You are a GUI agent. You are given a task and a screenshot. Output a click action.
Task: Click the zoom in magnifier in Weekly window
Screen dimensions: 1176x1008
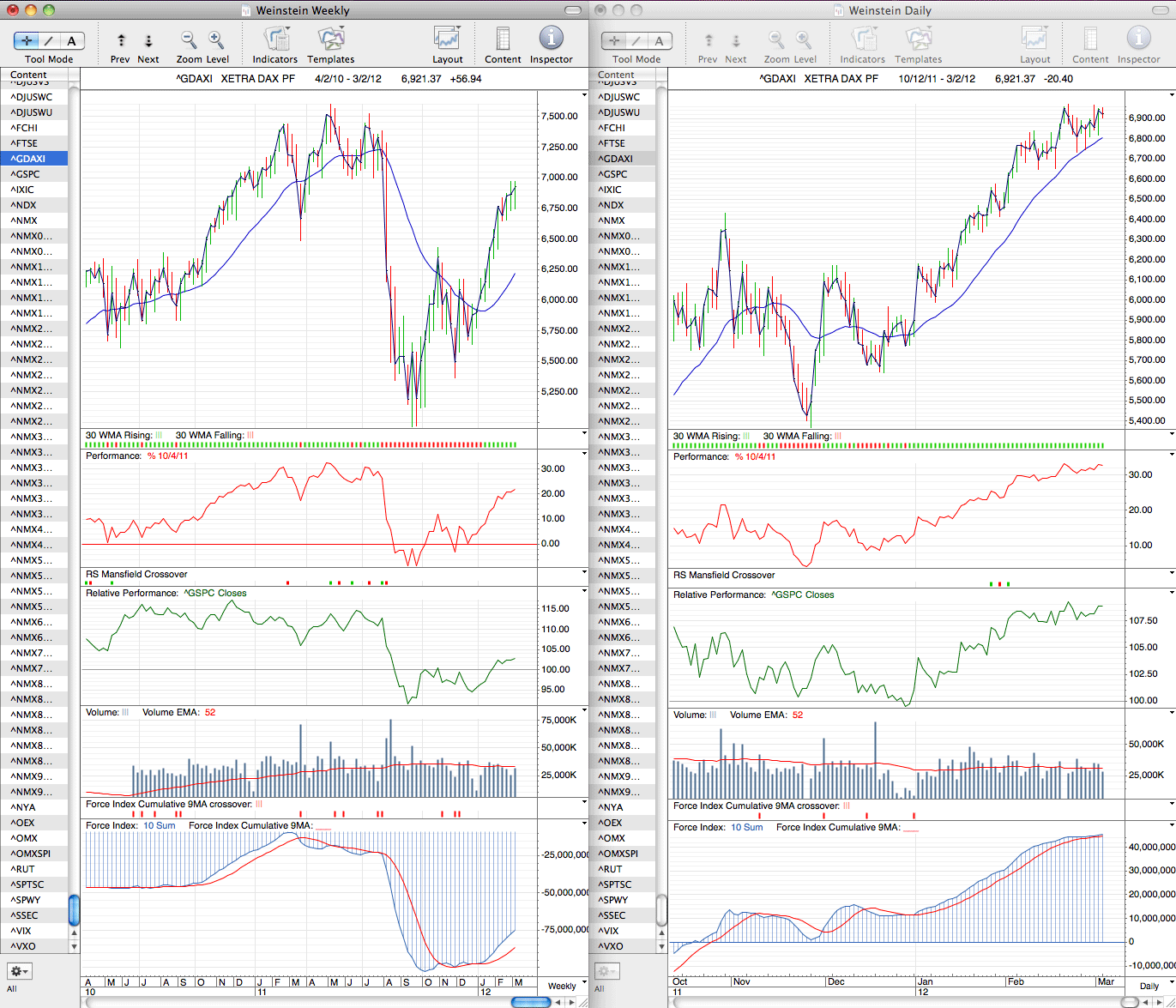216,39
